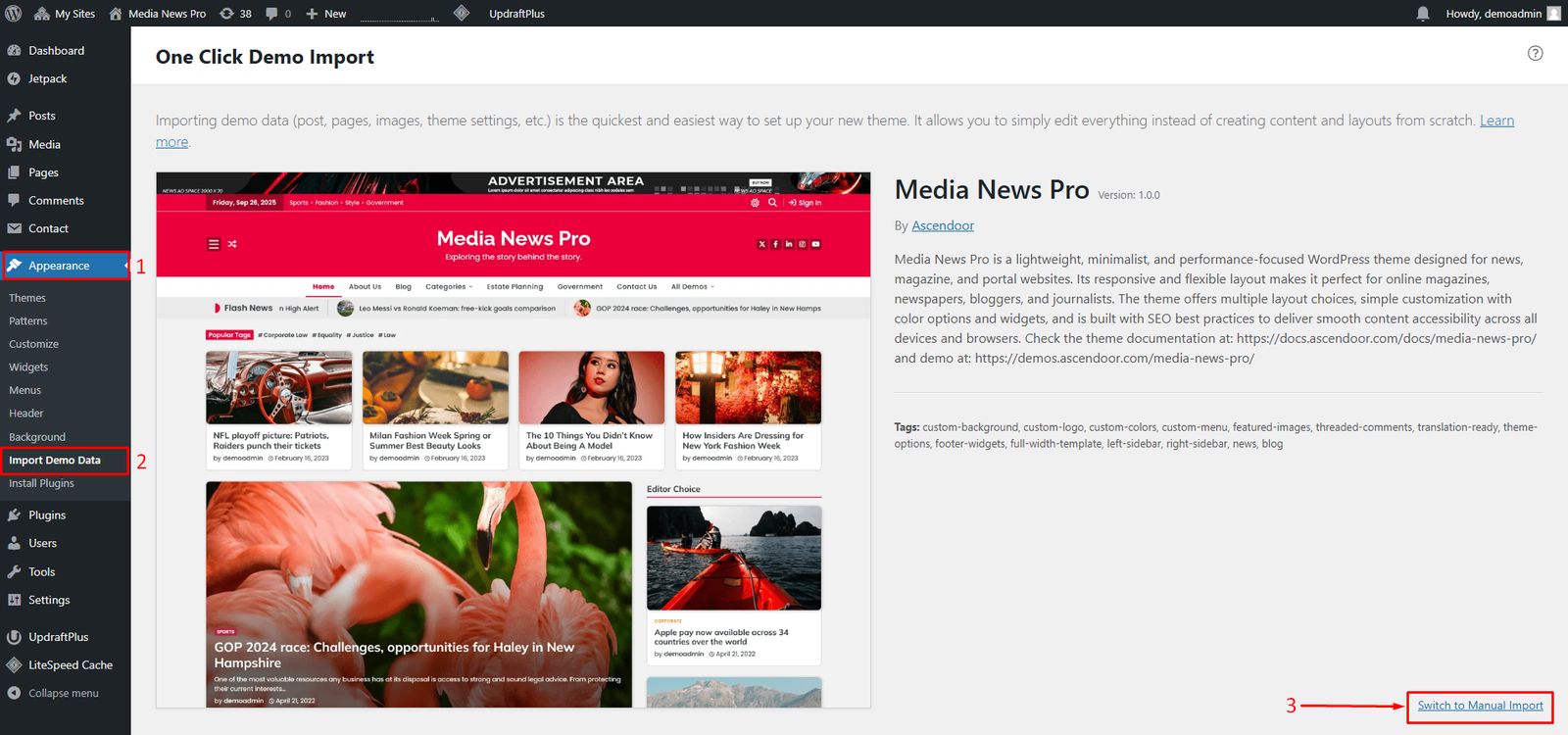Open the Widgets submenu item

tap(28, 367)
